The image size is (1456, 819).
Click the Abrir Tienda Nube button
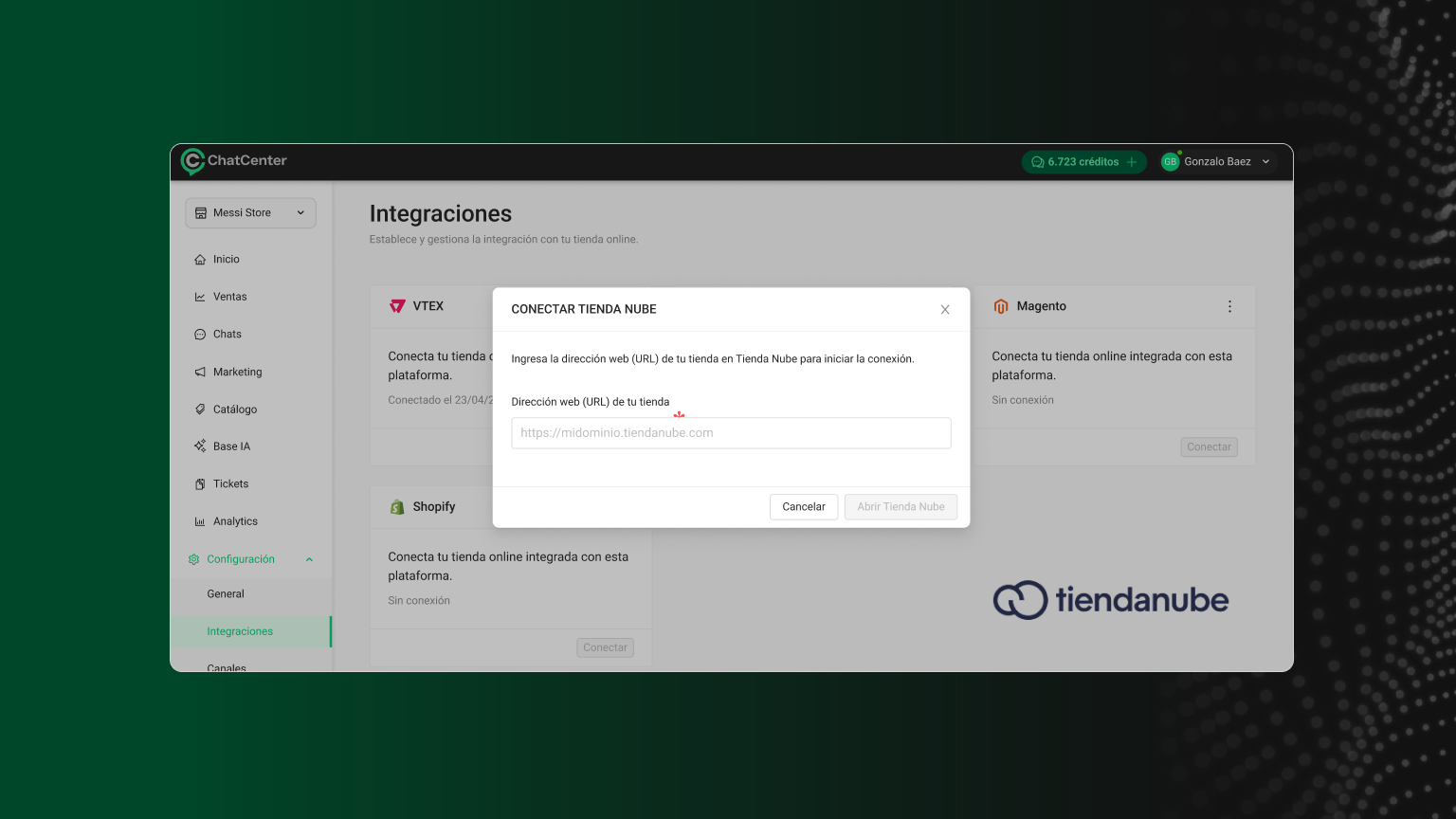point(901,507)
